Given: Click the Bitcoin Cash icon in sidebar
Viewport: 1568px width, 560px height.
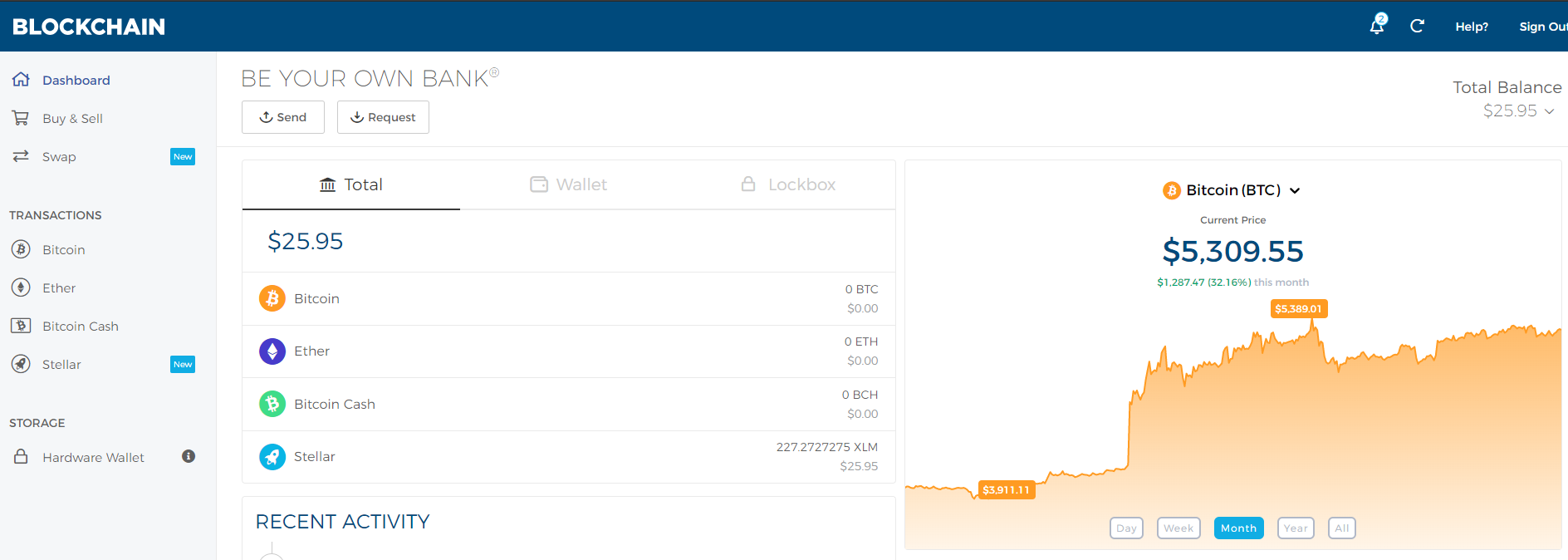Looking at the screenshot, I should (21, 326).
